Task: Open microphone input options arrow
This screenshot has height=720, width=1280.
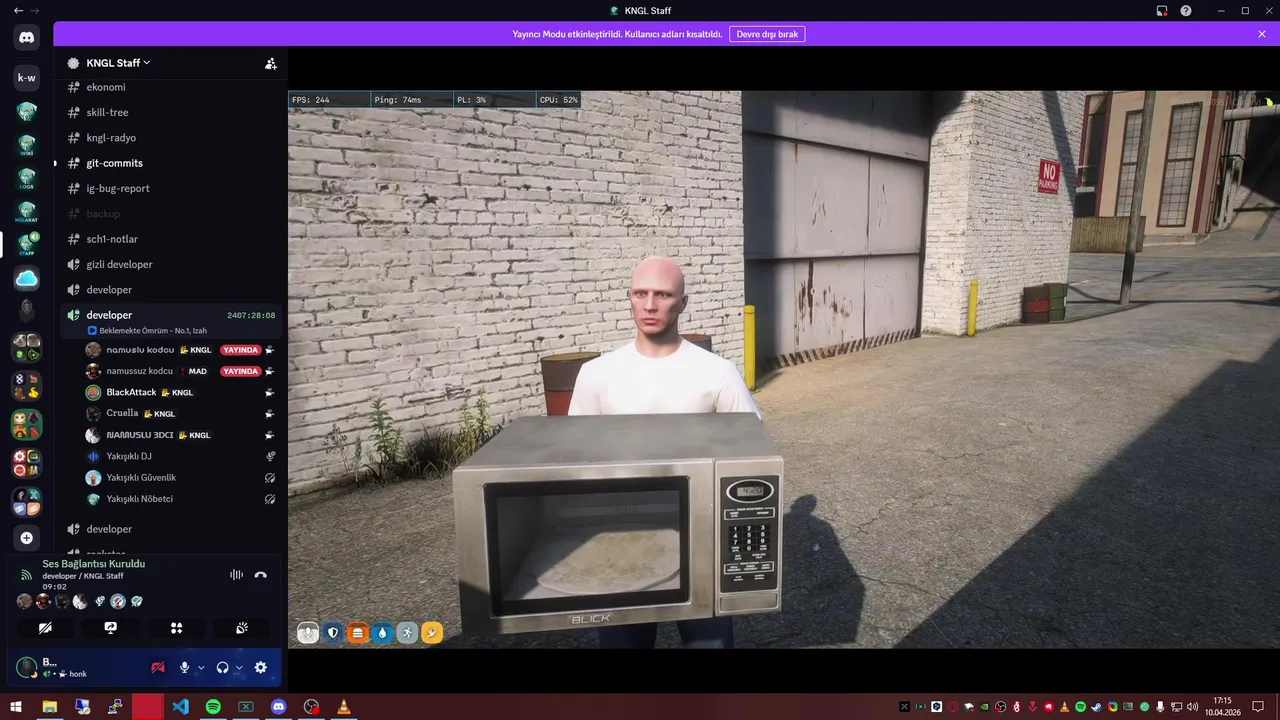Action: pyautogui.click(x=201, y=667)
